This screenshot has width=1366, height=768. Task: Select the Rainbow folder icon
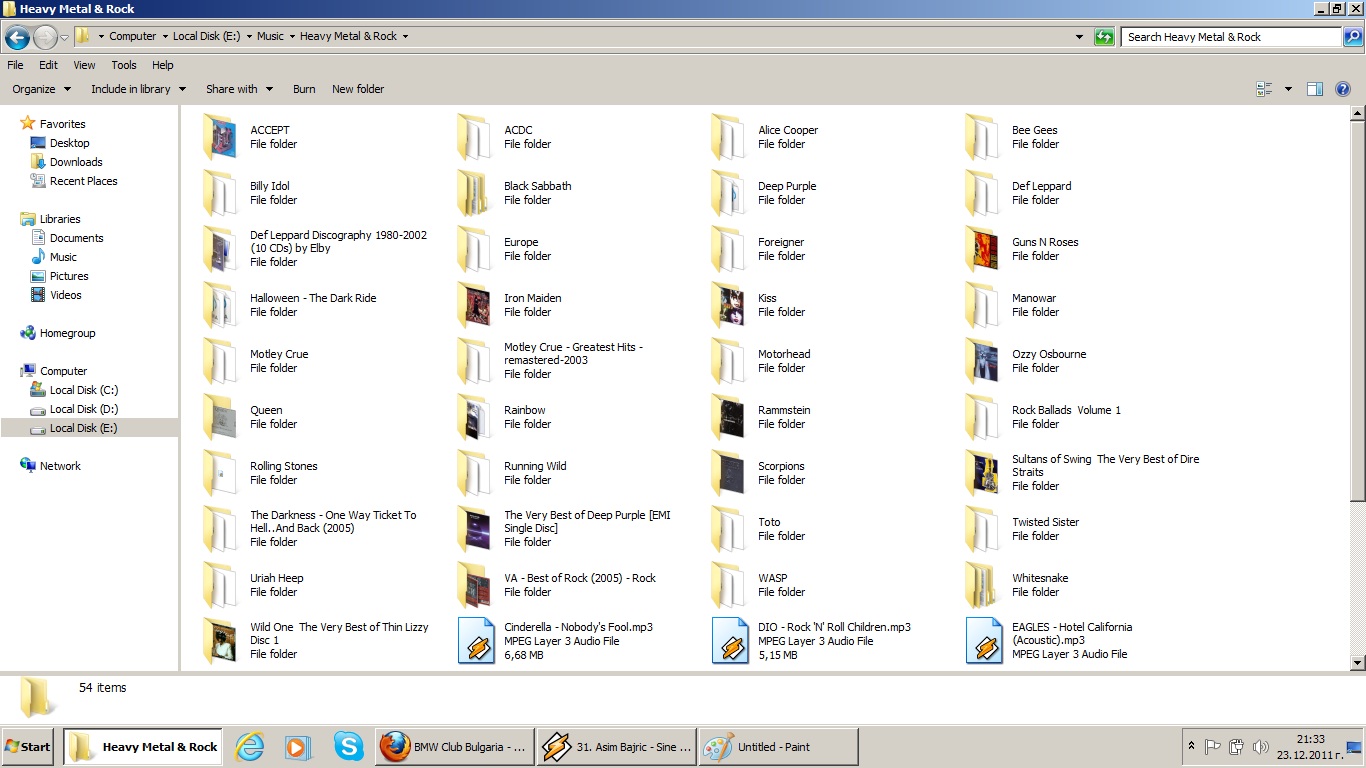474,417
